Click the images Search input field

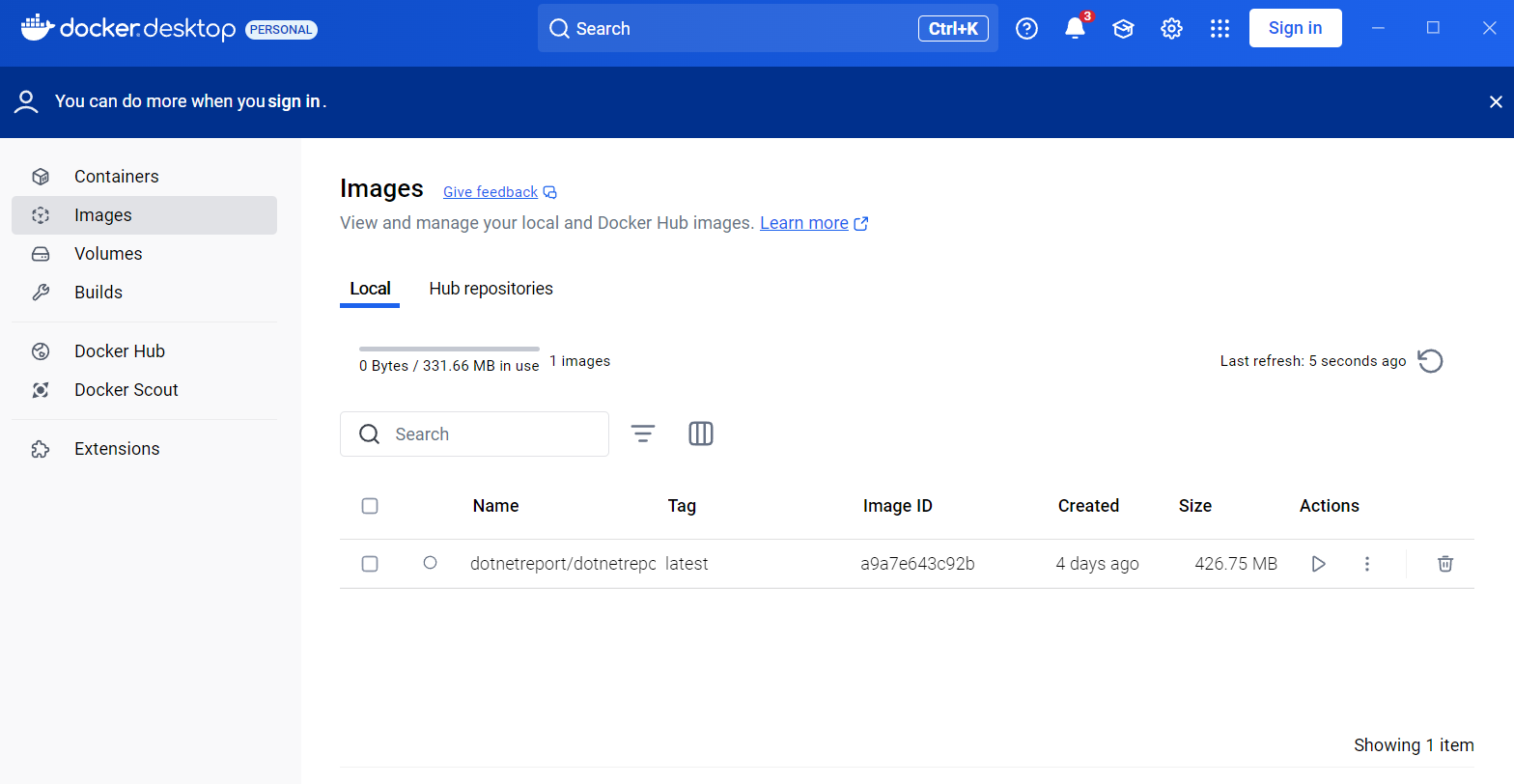tap(474, 434)
